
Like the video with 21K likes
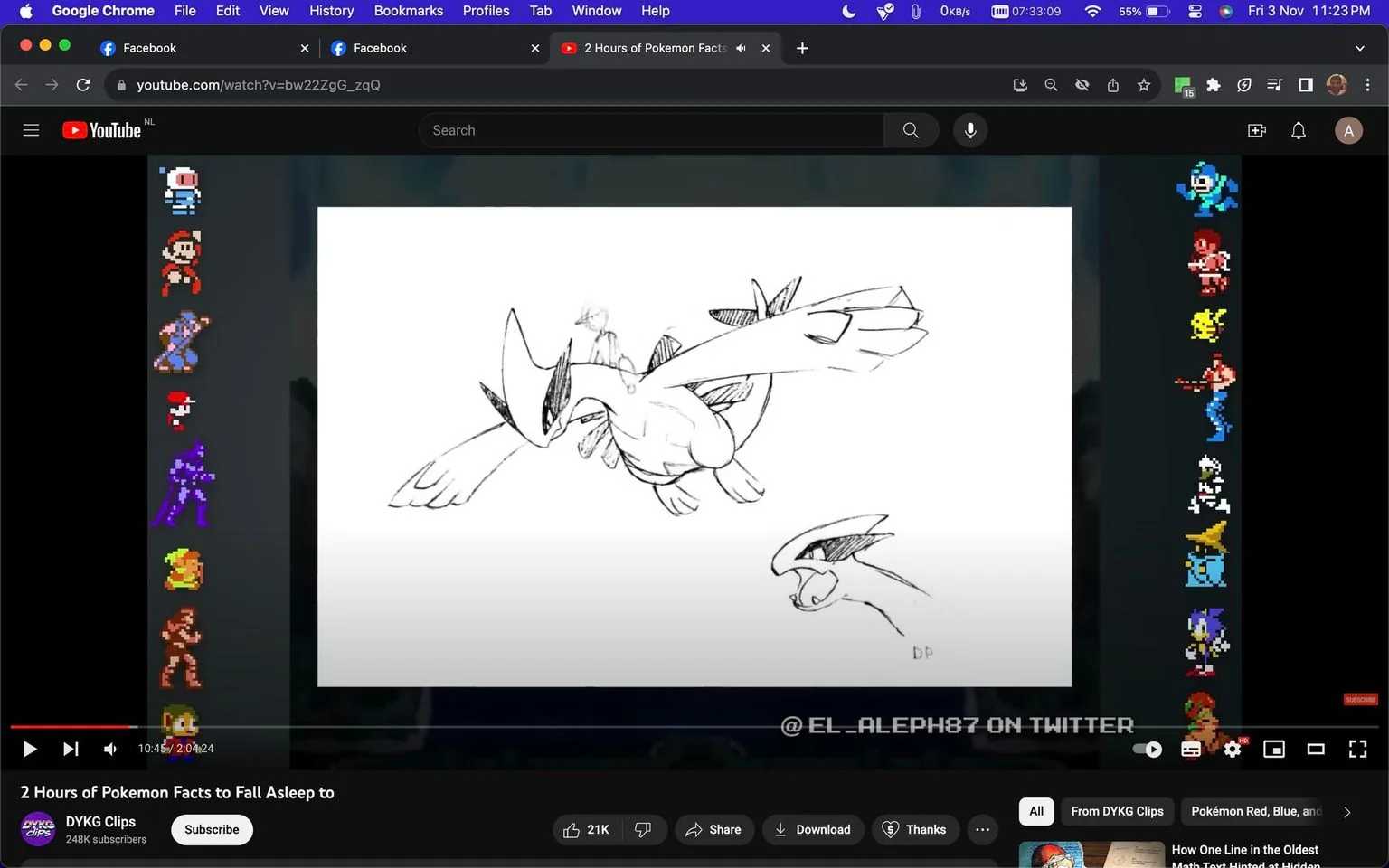(587, 829)
